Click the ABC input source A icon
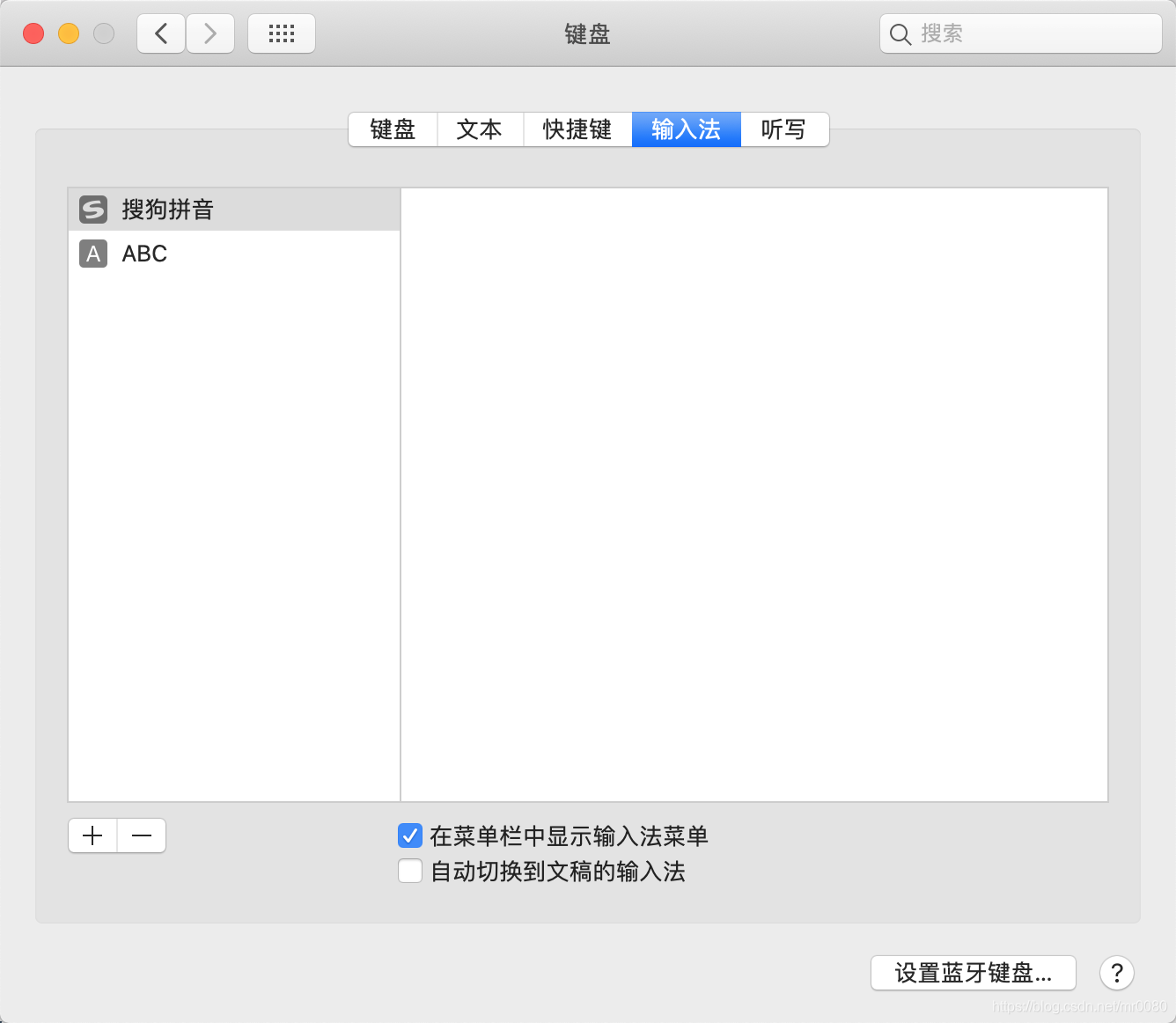Viewport: 1176px width, 1023px height. point(93,254)
